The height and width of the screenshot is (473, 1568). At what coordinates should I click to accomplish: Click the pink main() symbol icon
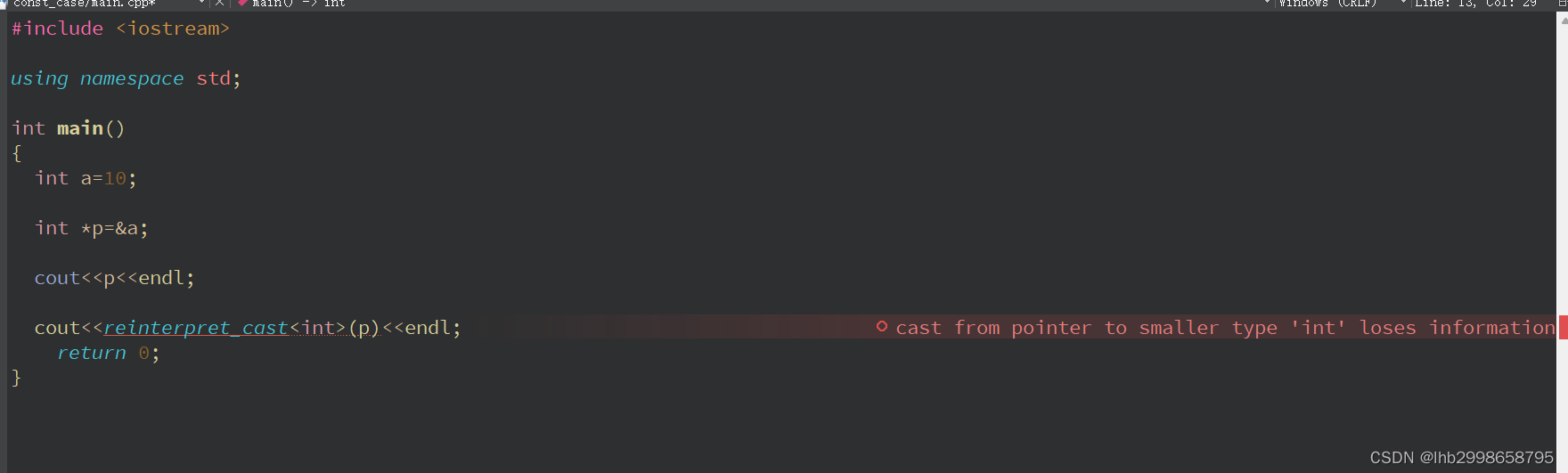point(242,4)
